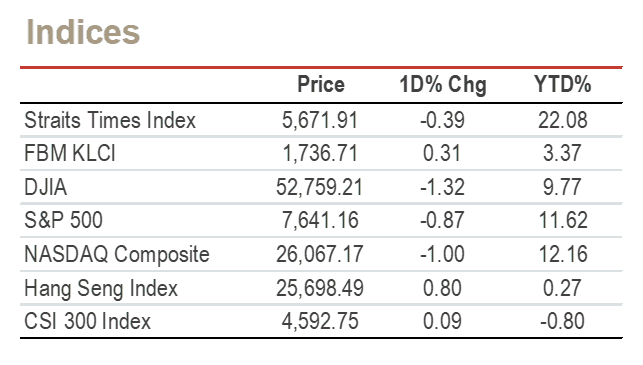Viewport: 643px width, 365px height.
Task: Select the Hang Seng price 25,698.49
Action: point(319,288)
